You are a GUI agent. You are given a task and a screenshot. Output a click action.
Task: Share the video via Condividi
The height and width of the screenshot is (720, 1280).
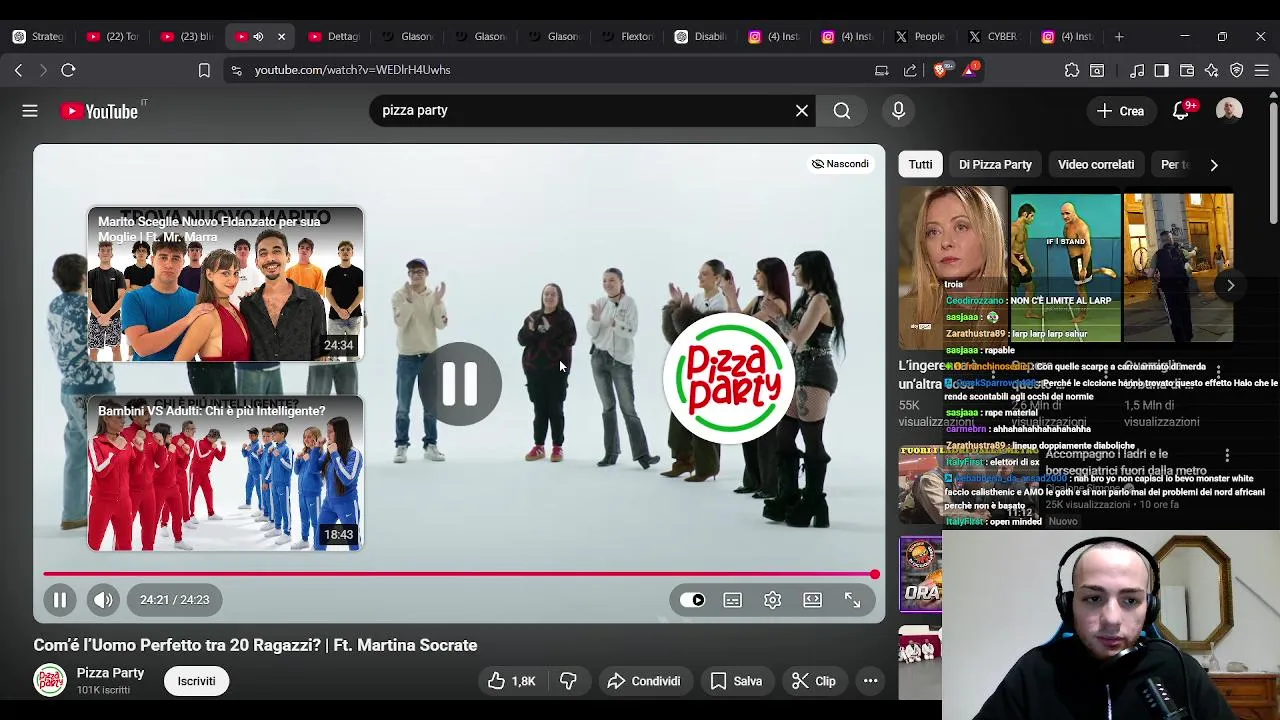pos(643,681)
